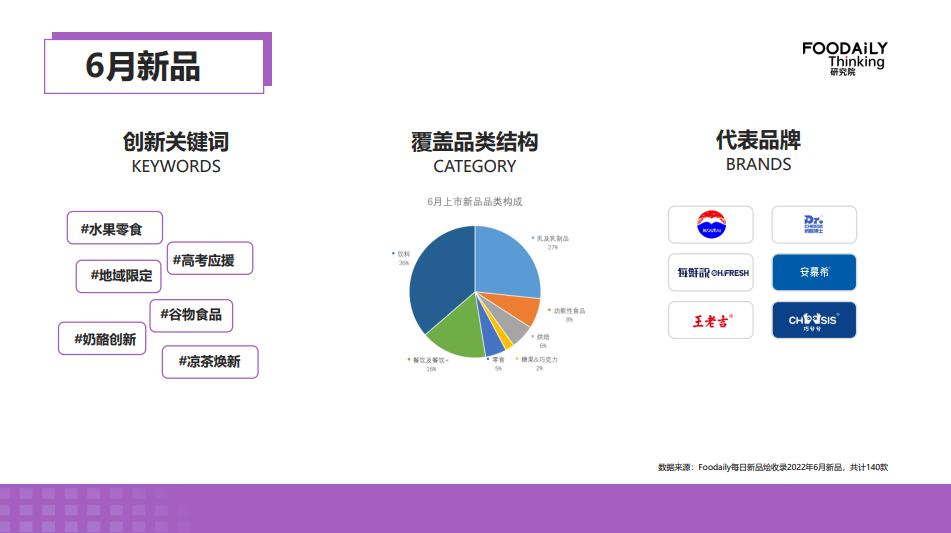
Task: Click the 乳及乳制品 27% chart label
Action: 551,243
